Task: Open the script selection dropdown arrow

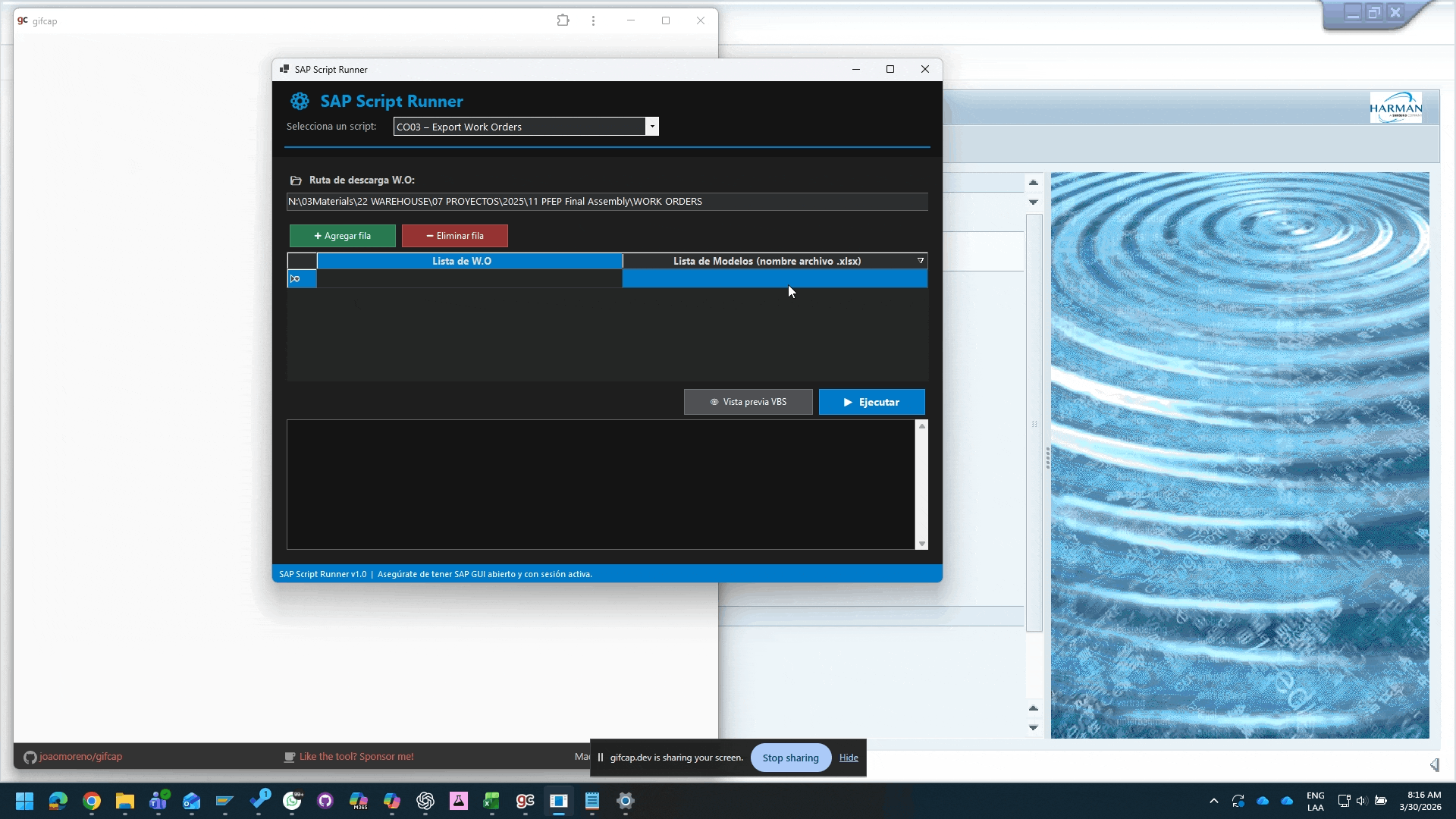Action: tap(651, 127)
